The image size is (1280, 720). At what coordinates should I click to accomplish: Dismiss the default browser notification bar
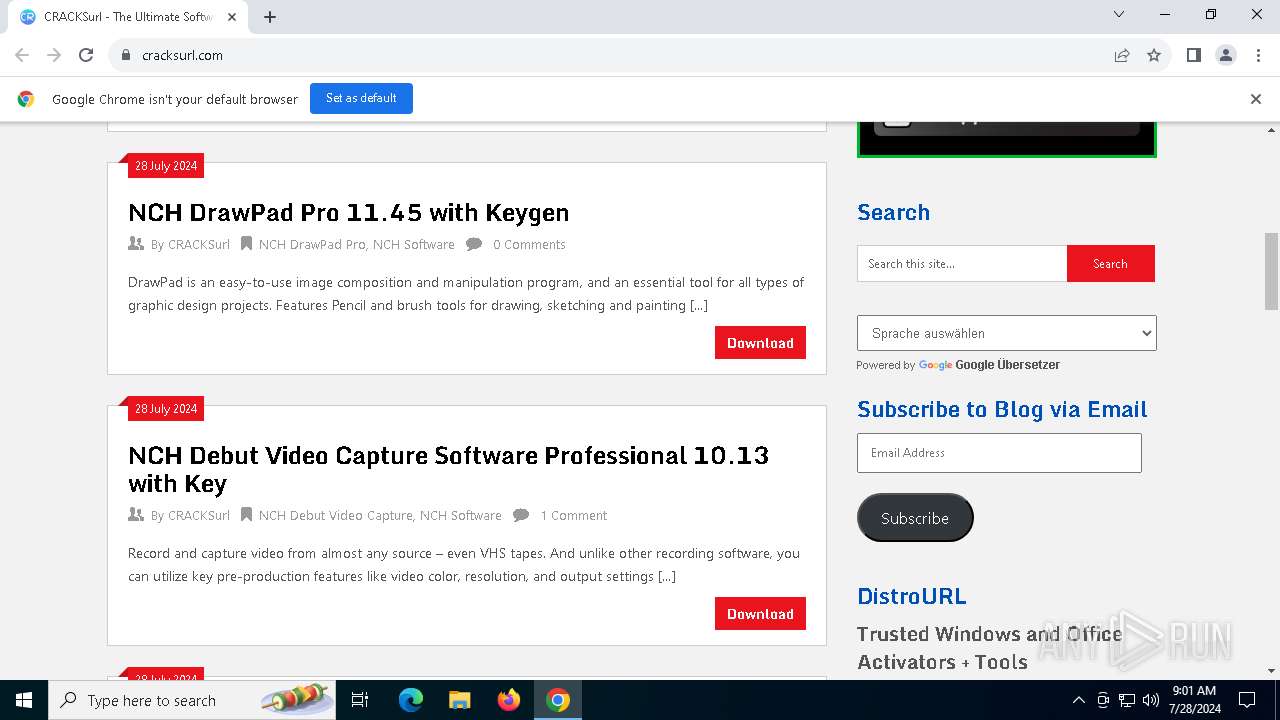tap(1256, 98)
